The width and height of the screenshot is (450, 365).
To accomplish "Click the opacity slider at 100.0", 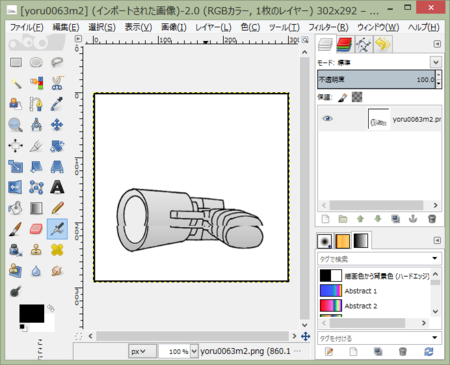I will point(376,79).
